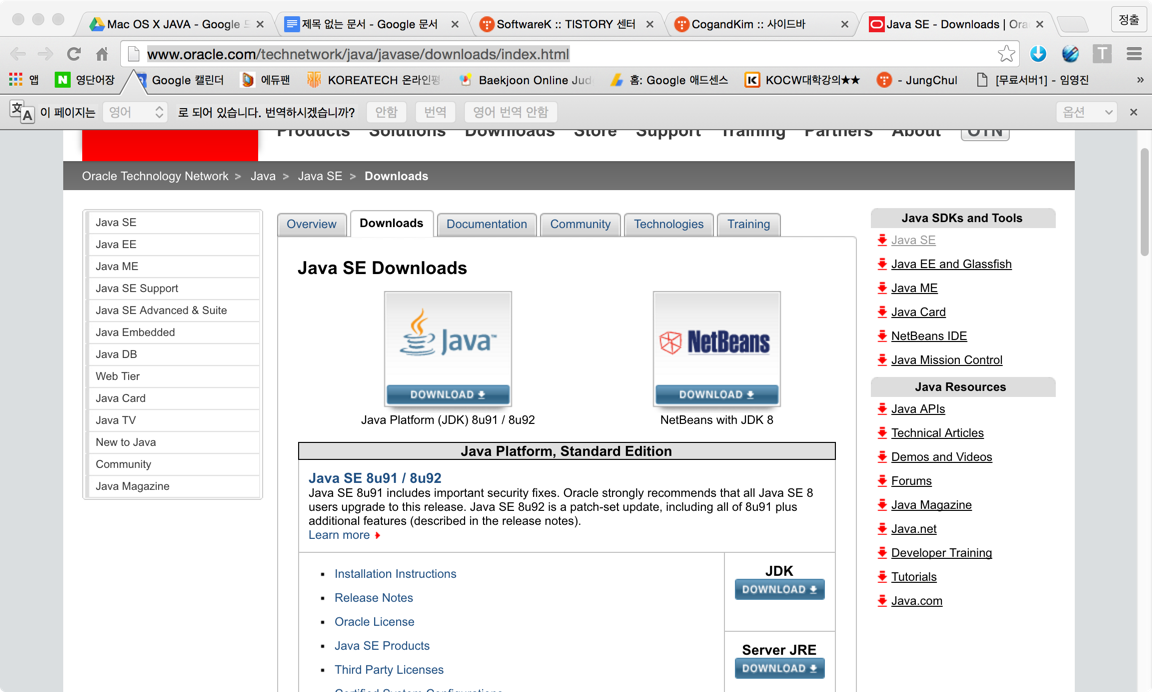Click the OTN button in top navigation
Screen dimensions: 1152x692
[985, 132]
